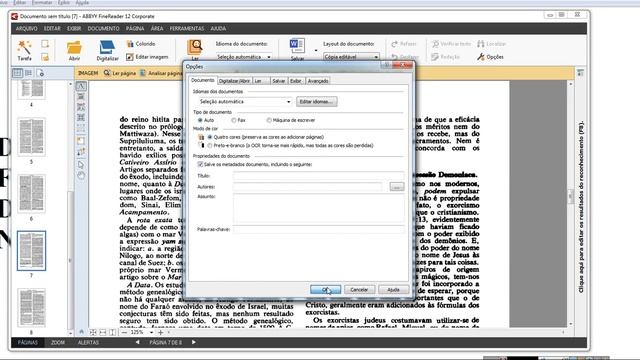The height and width of the screenshot is (360, 640).
Task: Click Analisar página in image toolbar
Action: (161, 73)
